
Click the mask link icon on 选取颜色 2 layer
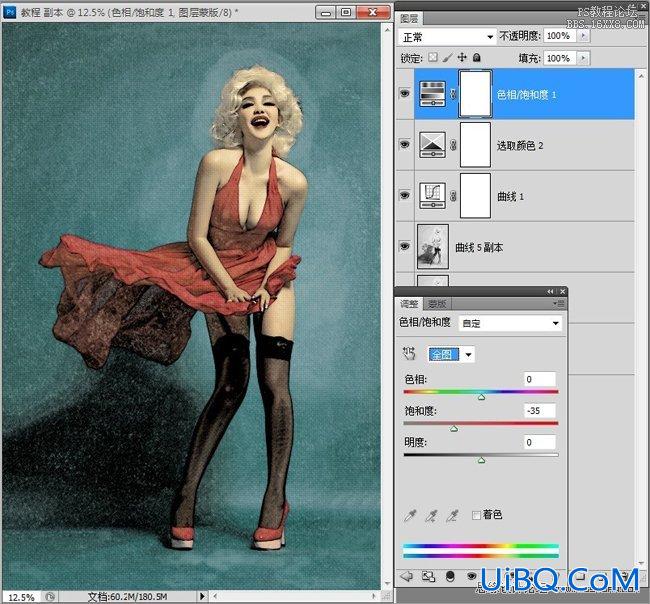(453, 145)
